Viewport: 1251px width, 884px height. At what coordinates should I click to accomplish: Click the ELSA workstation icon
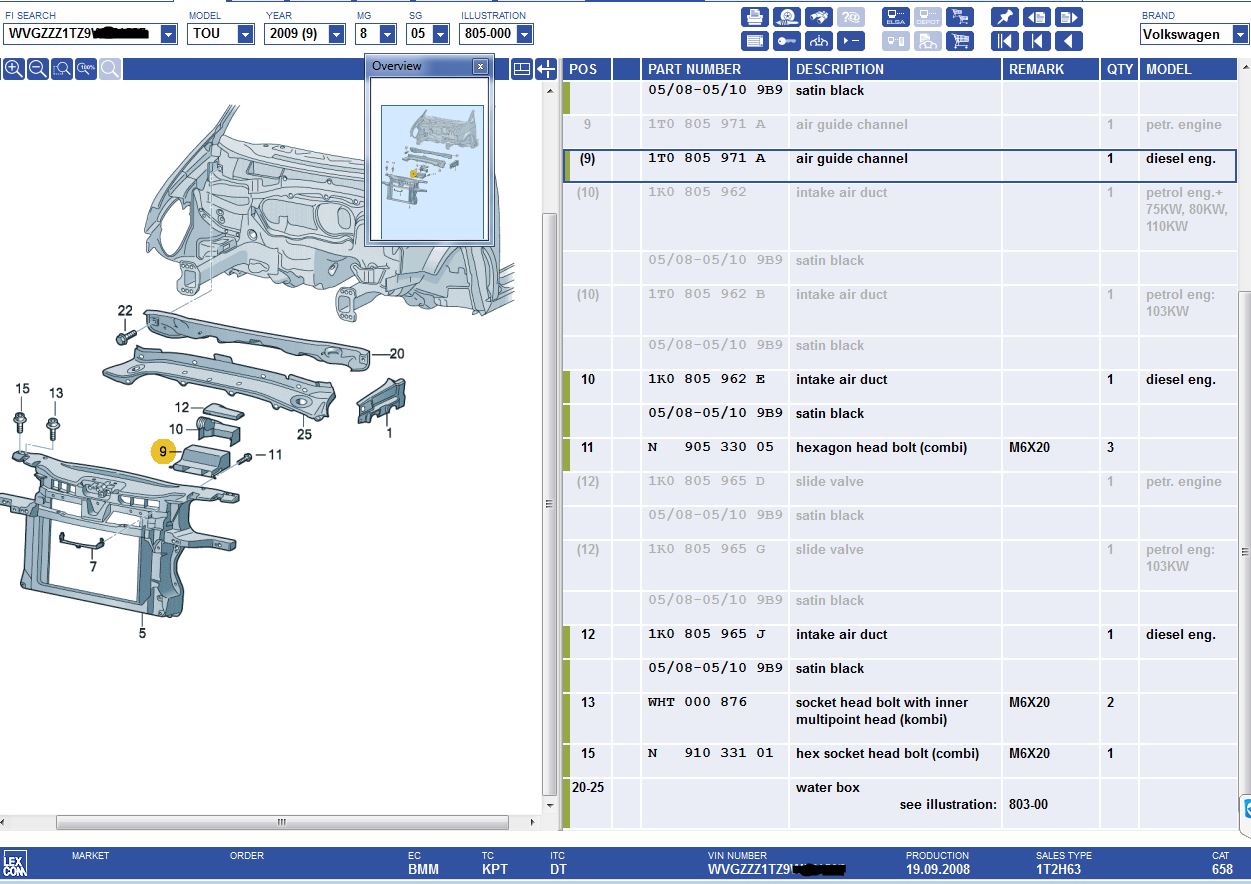click(x=895, y=17)
